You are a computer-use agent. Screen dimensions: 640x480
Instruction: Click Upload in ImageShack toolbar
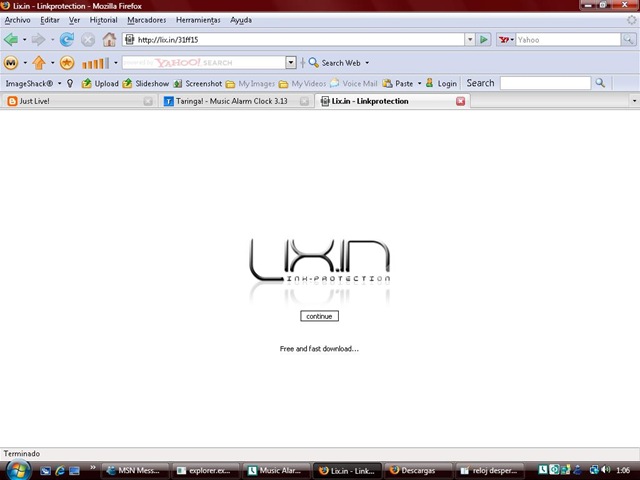click(x=100, y=83)
